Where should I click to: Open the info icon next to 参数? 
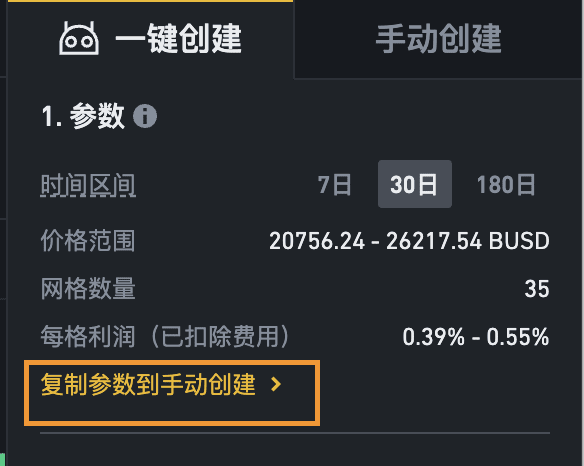[145, 116]
